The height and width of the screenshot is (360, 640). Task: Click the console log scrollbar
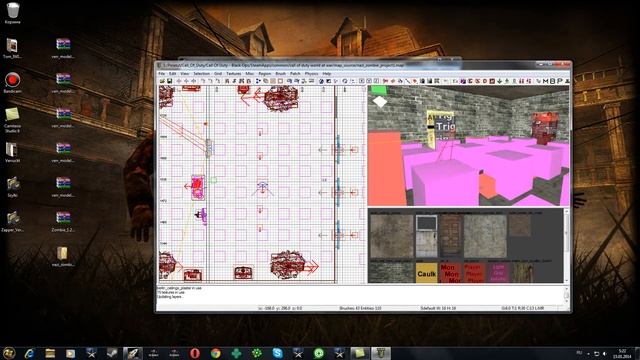[567, 294]
